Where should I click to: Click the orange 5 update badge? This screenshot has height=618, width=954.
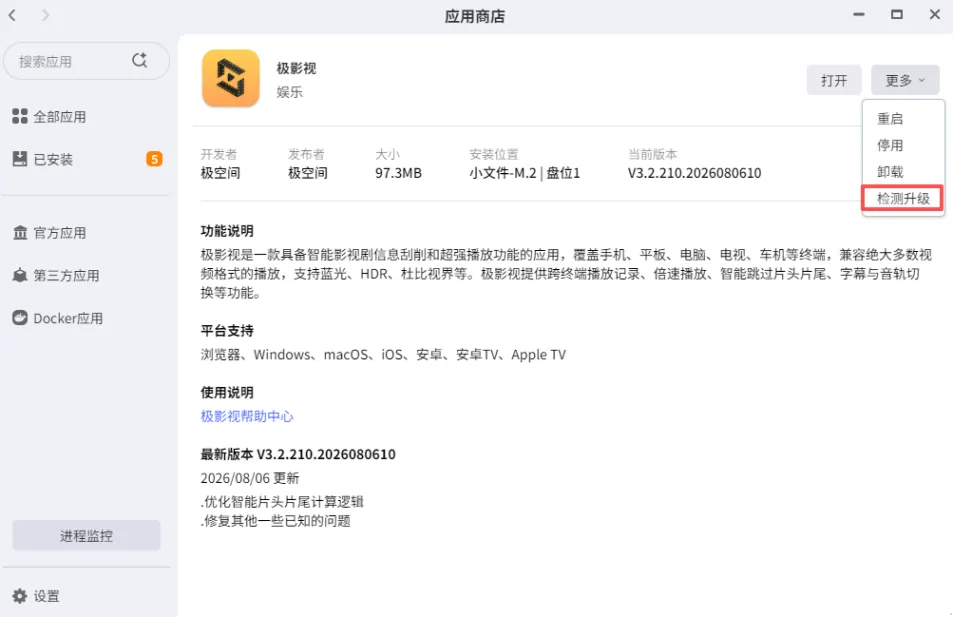tap(154, 159)
